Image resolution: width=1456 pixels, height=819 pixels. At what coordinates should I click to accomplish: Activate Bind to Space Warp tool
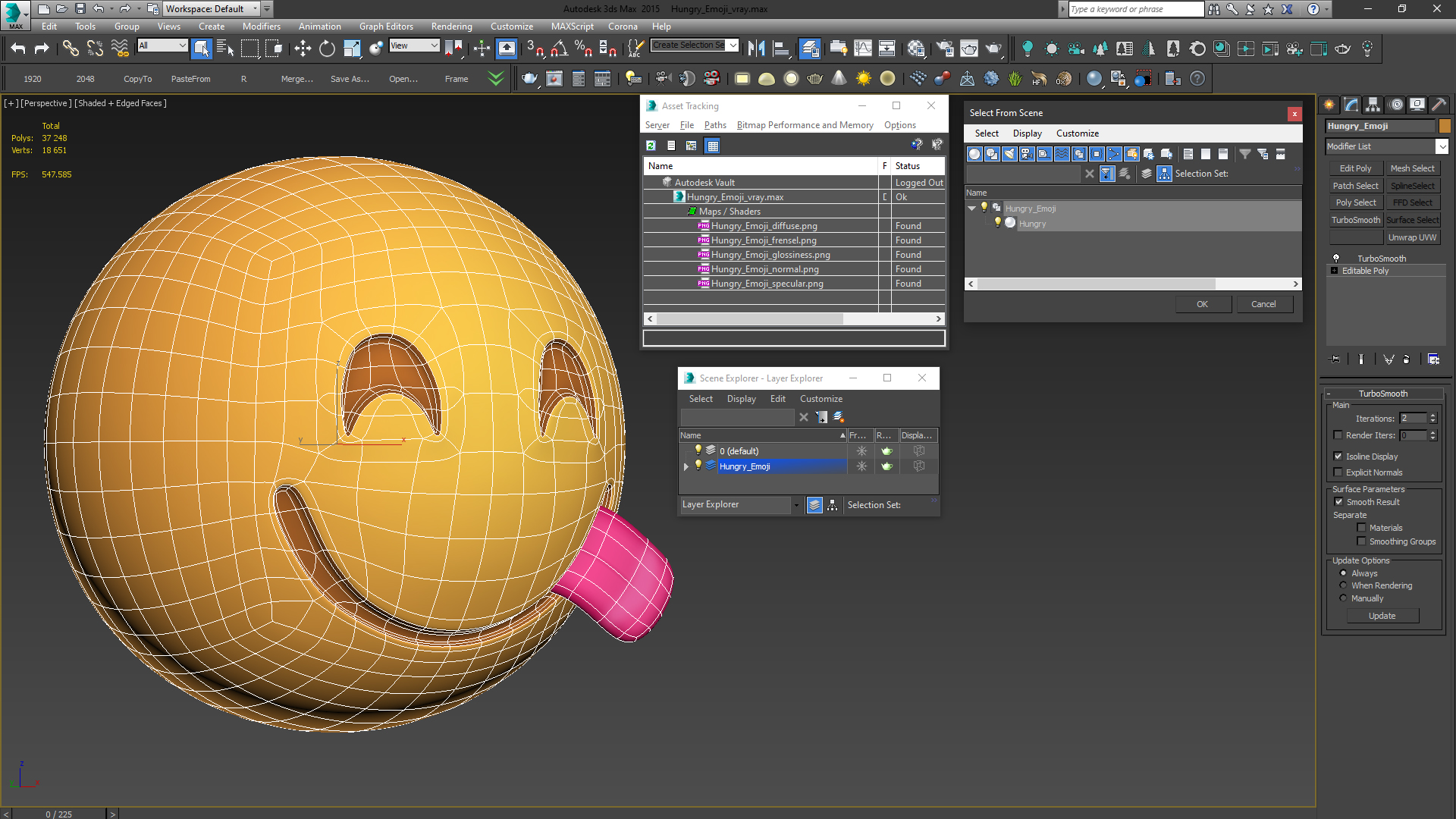click(120, 49)
